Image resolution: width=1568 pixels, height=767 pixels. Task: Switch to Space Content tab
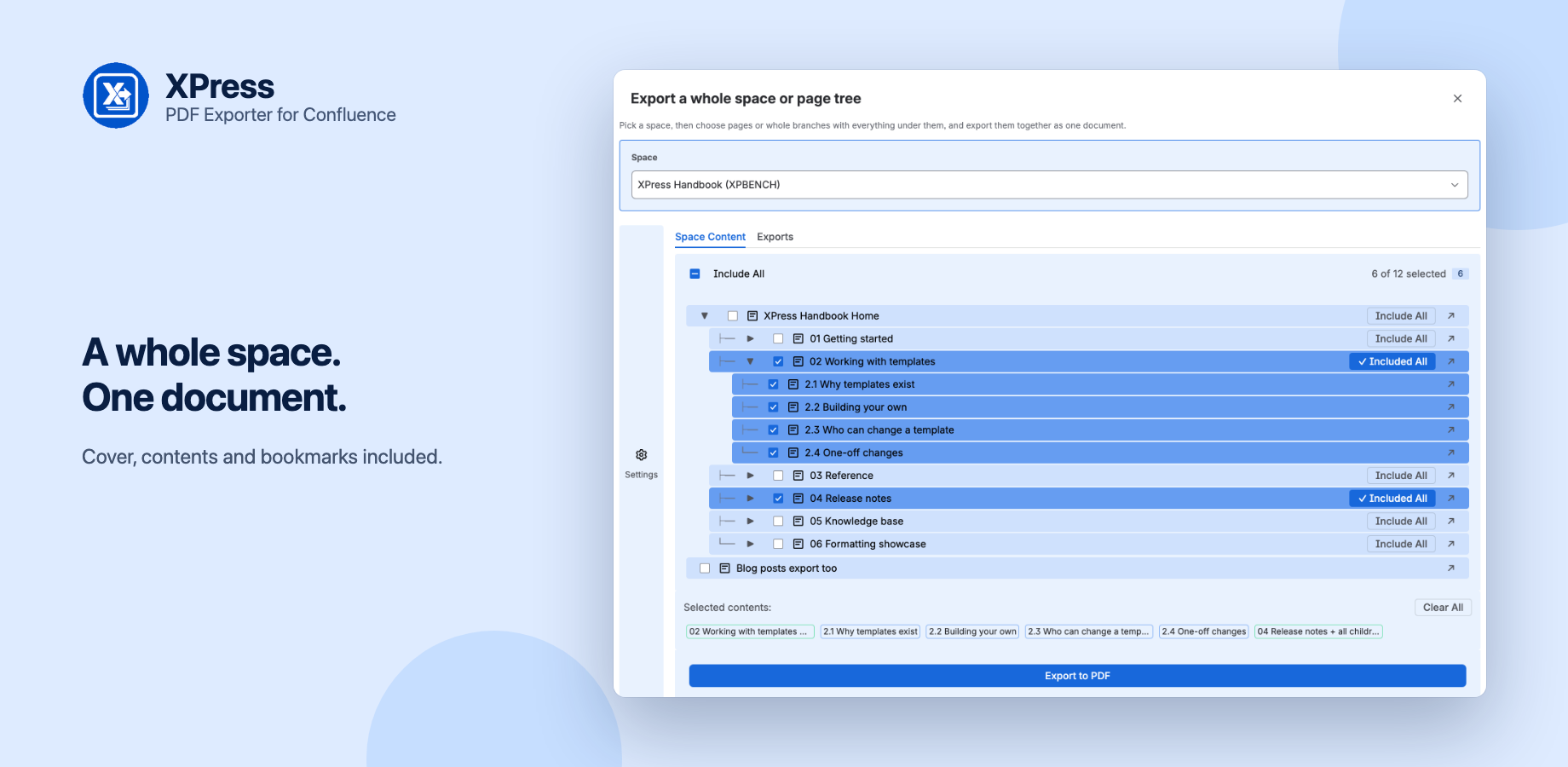710,237
